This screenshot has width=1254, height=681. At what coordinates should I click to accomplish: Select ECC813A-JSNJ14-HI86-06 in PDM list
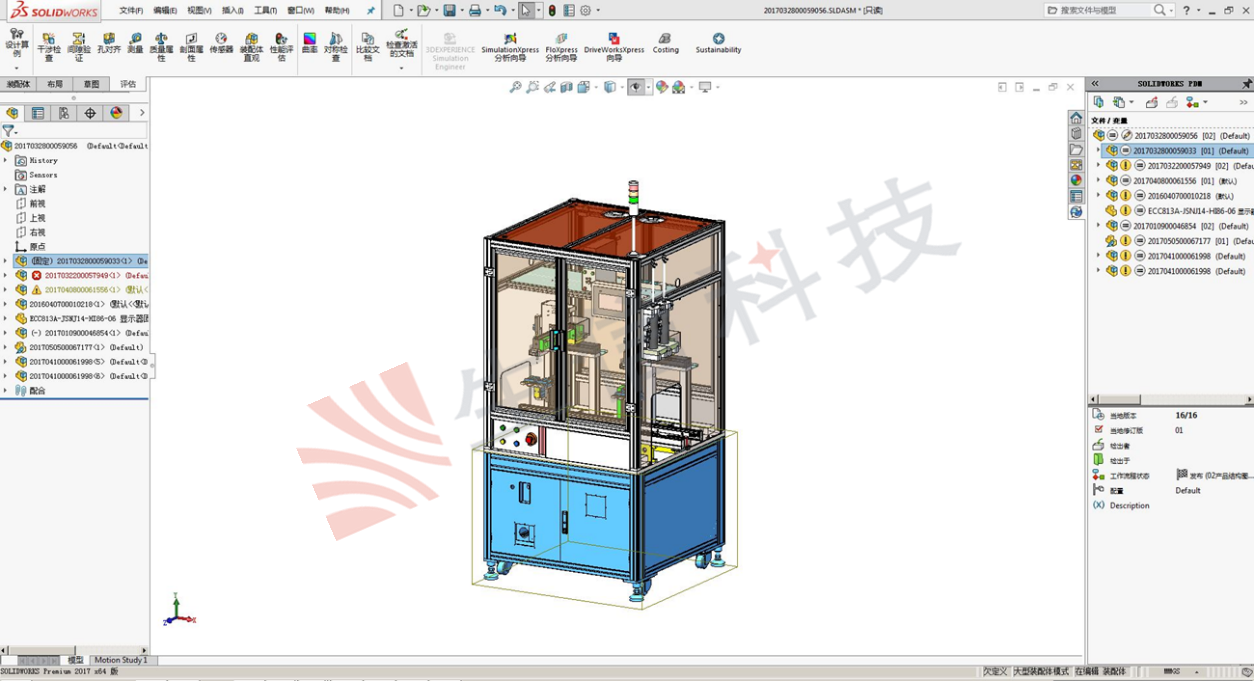[x=1178, y=211]
